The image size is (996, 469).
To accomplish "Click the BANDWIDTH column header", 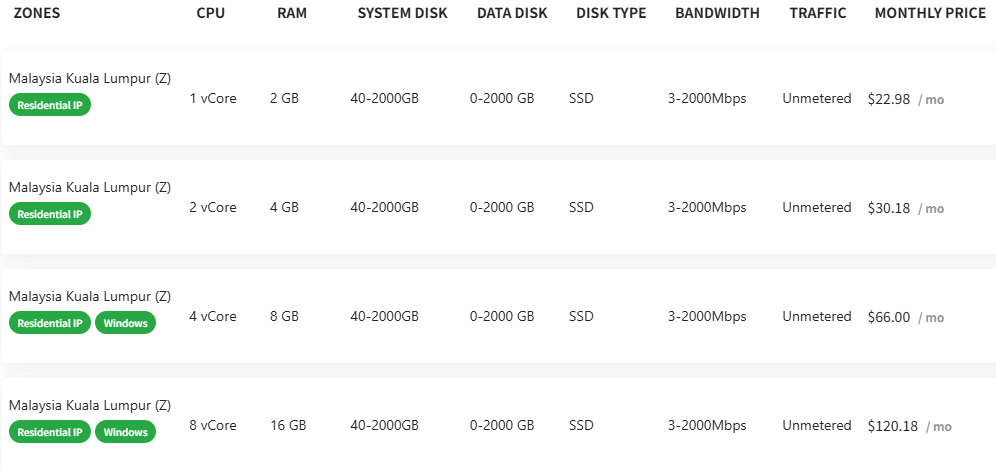I will tap(717, 14).
